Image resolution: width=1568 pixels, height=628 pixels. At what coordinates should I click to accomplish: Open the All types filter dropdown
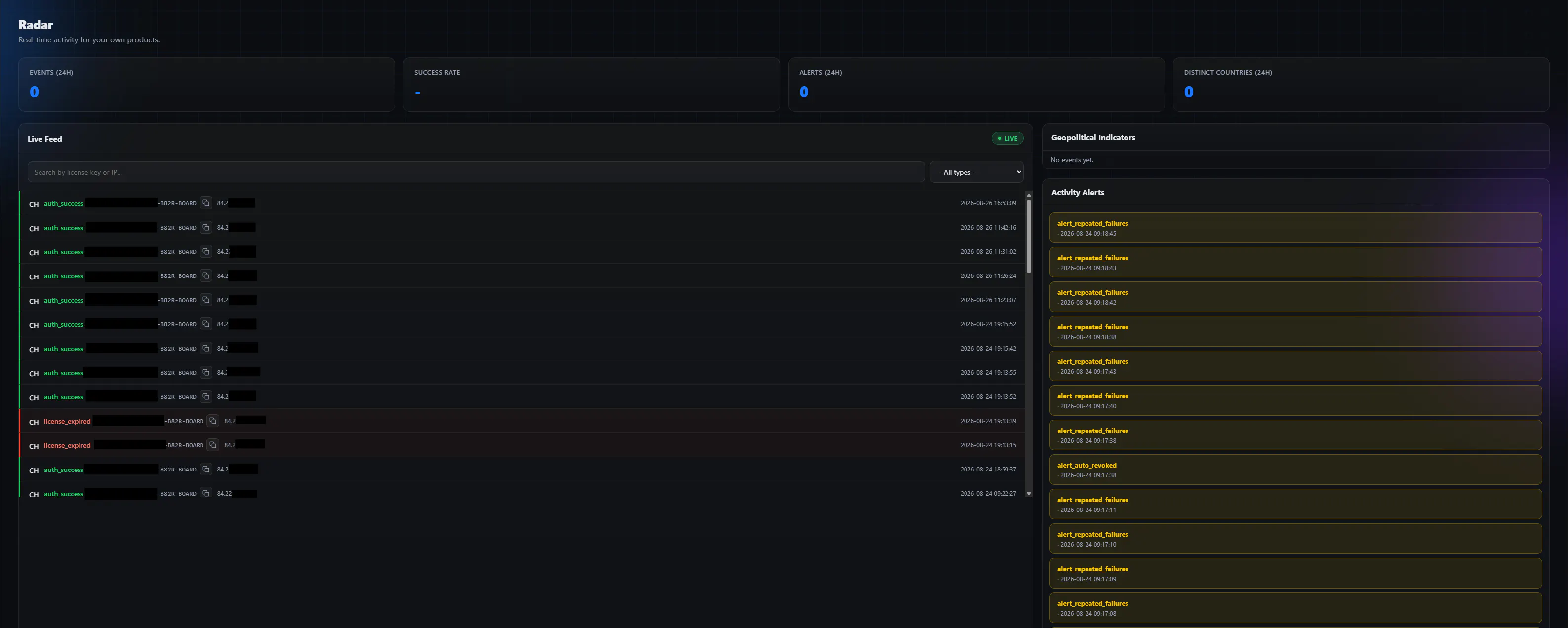(x=976, y=172)
